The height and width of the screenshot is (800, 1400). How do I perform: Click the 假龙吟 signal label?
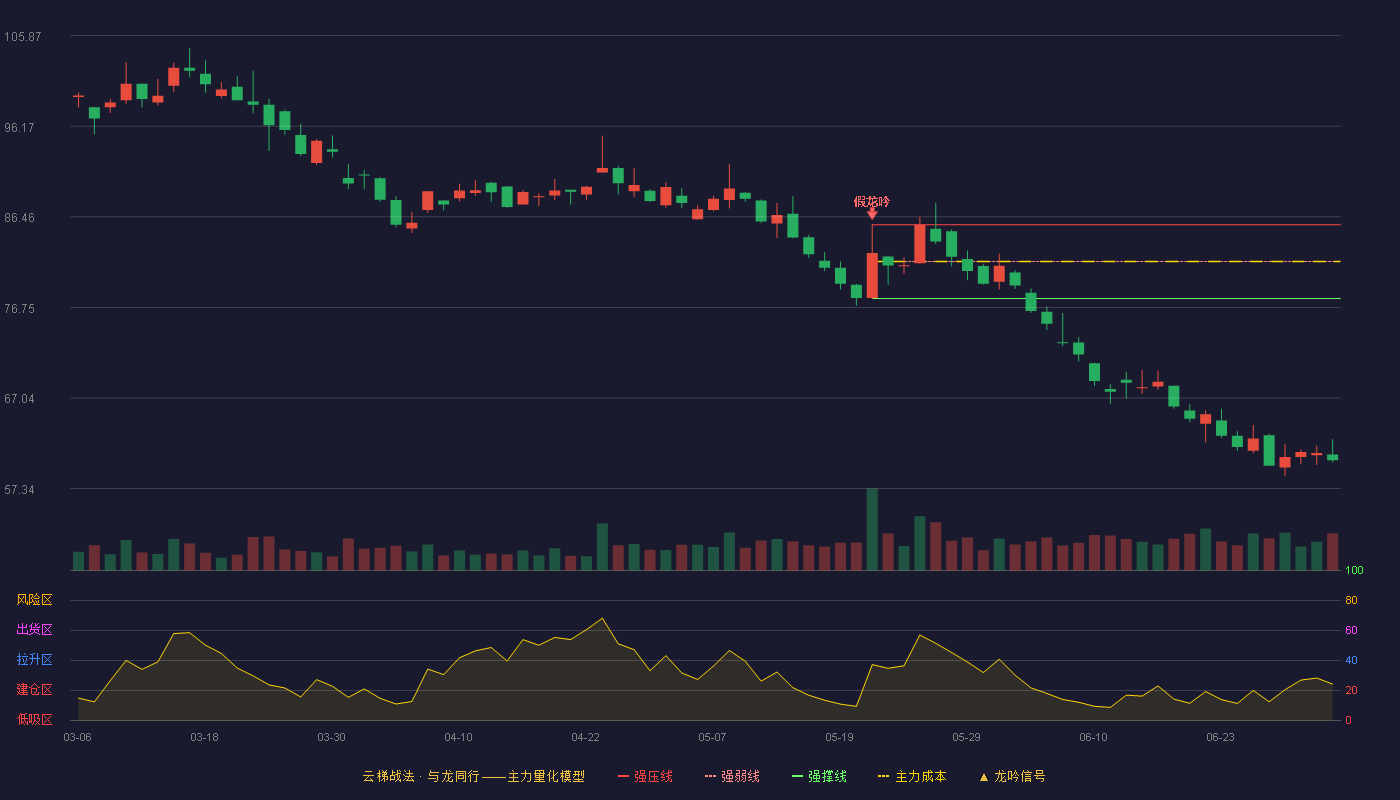tap(872, 201)
